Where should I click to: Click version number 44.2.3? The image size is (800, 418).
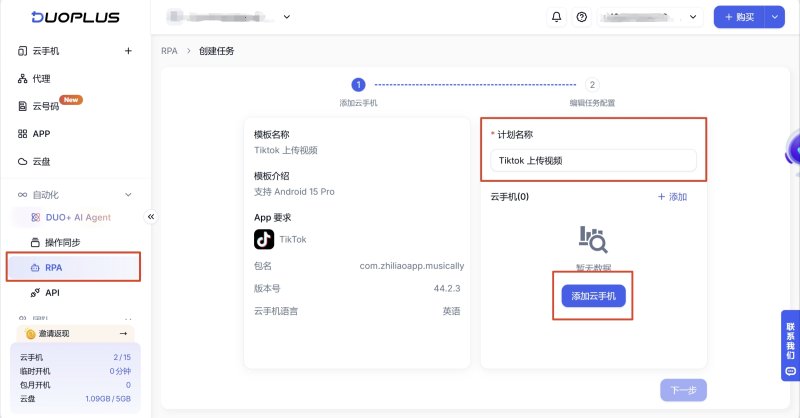pyautogui.click(x=447, y=288)
